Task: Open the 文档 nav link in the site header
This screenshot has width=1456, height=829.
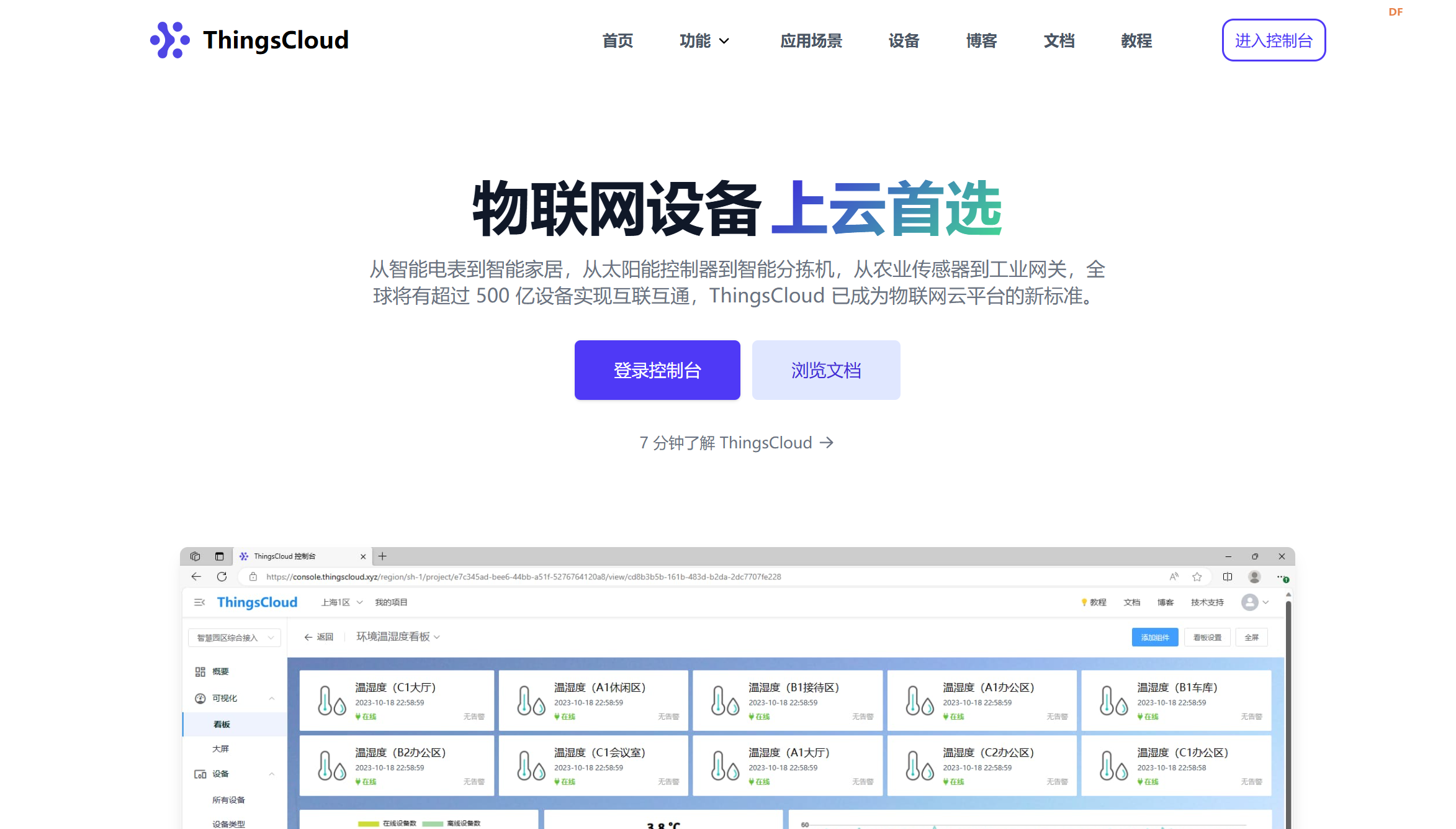Action: pos(1059,41)
